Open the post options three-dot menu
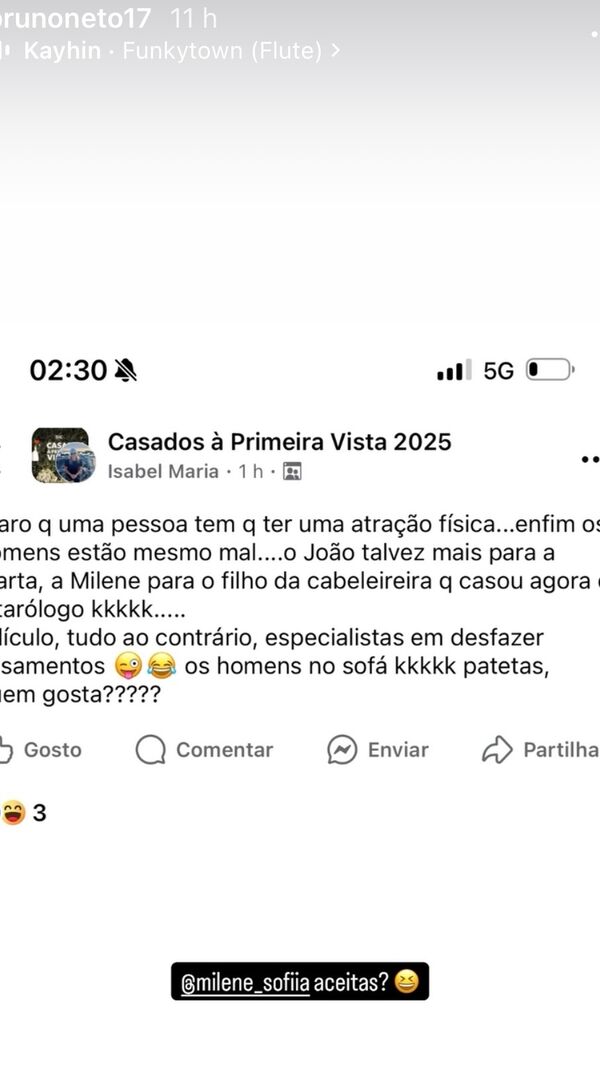 tap(589, 459)
